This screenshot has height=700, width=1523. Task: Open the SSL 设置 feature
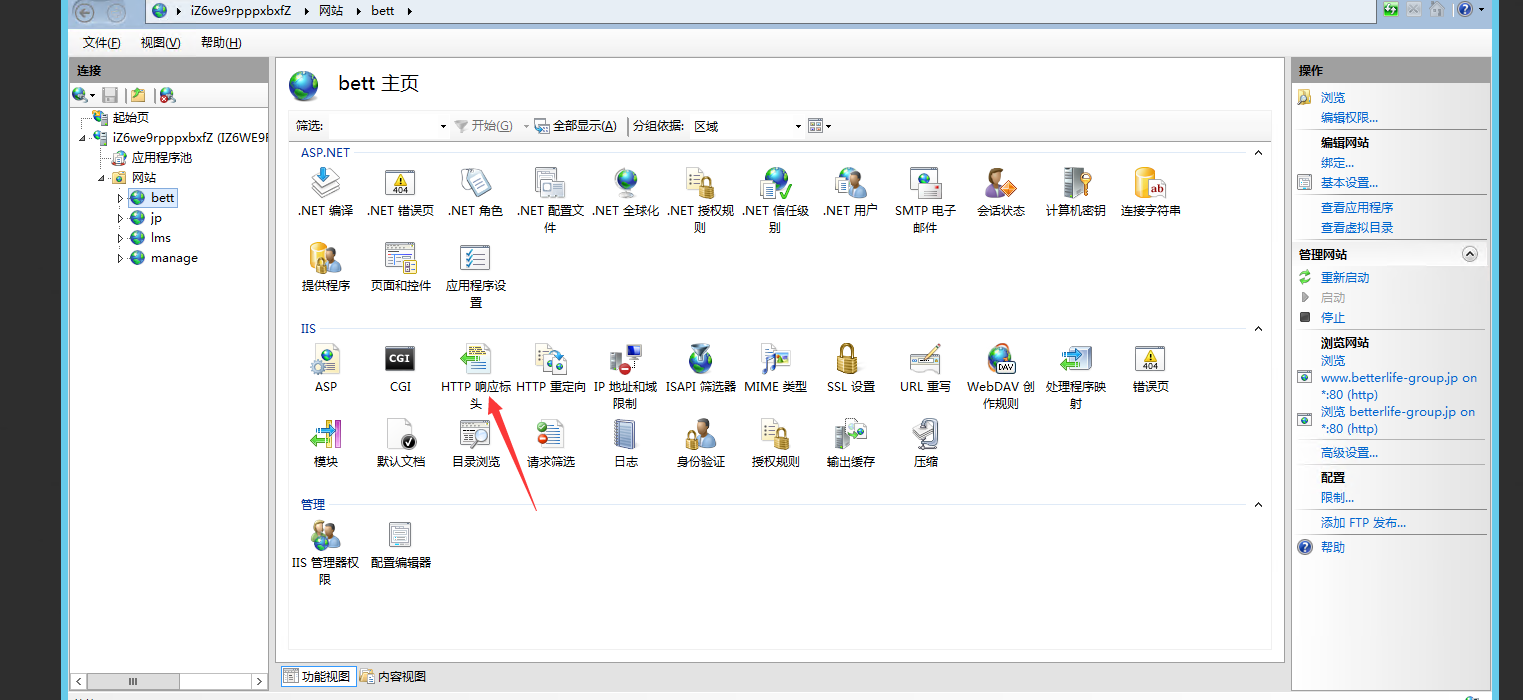(x=849, y=360)
